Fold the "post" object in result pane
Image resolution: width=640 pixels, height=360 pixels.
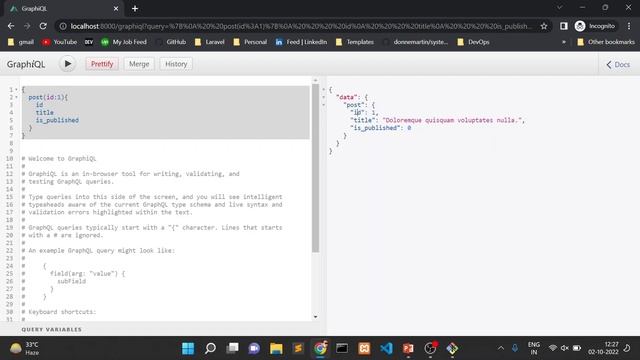(x=324, y=105)
